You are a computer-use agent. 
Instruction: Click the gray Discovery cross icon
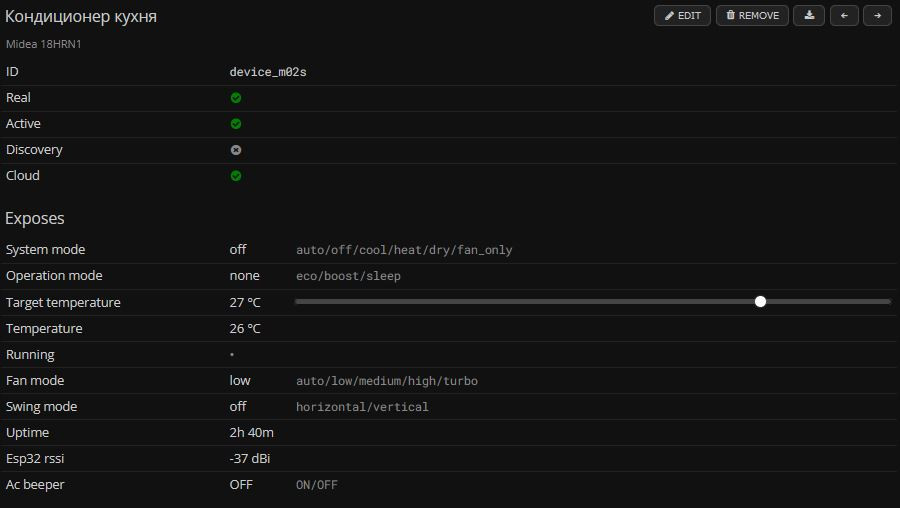tap(236, 150)
